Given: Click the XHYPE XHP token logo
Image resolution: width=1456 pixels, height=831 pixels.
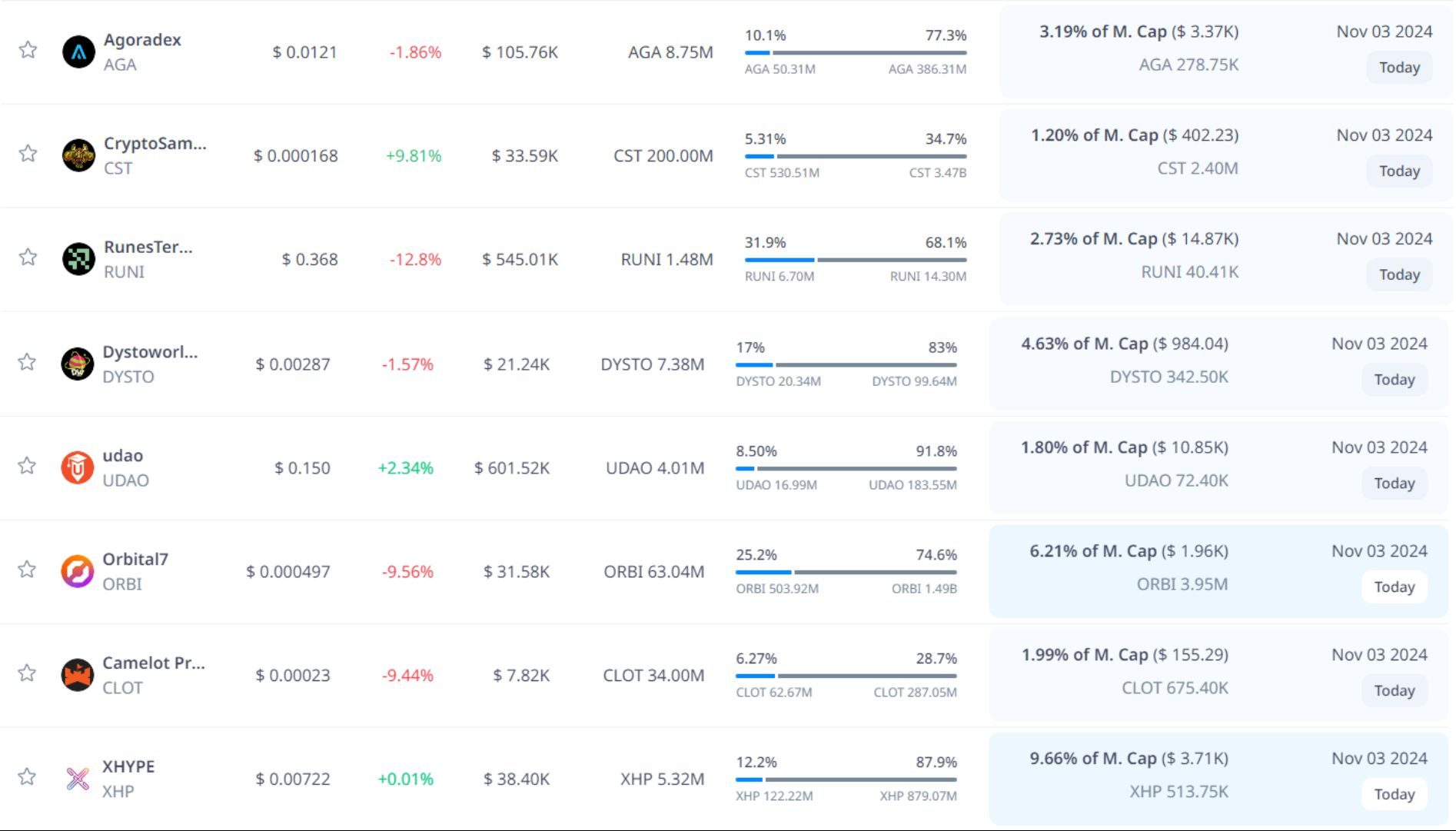Looking at the screenshot, I should 78,779.
